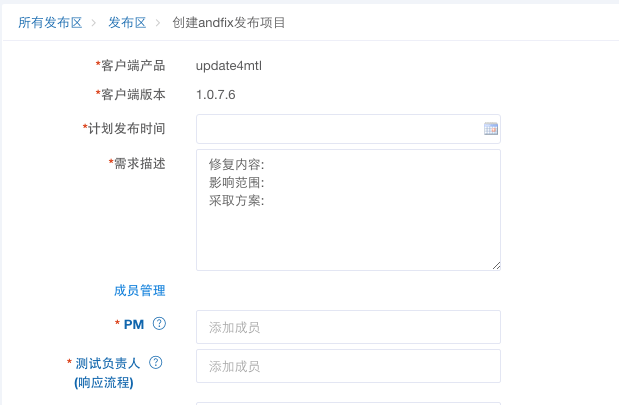
Task: Focus the 计划发布时间 date field
Action: tap(340, 129)
